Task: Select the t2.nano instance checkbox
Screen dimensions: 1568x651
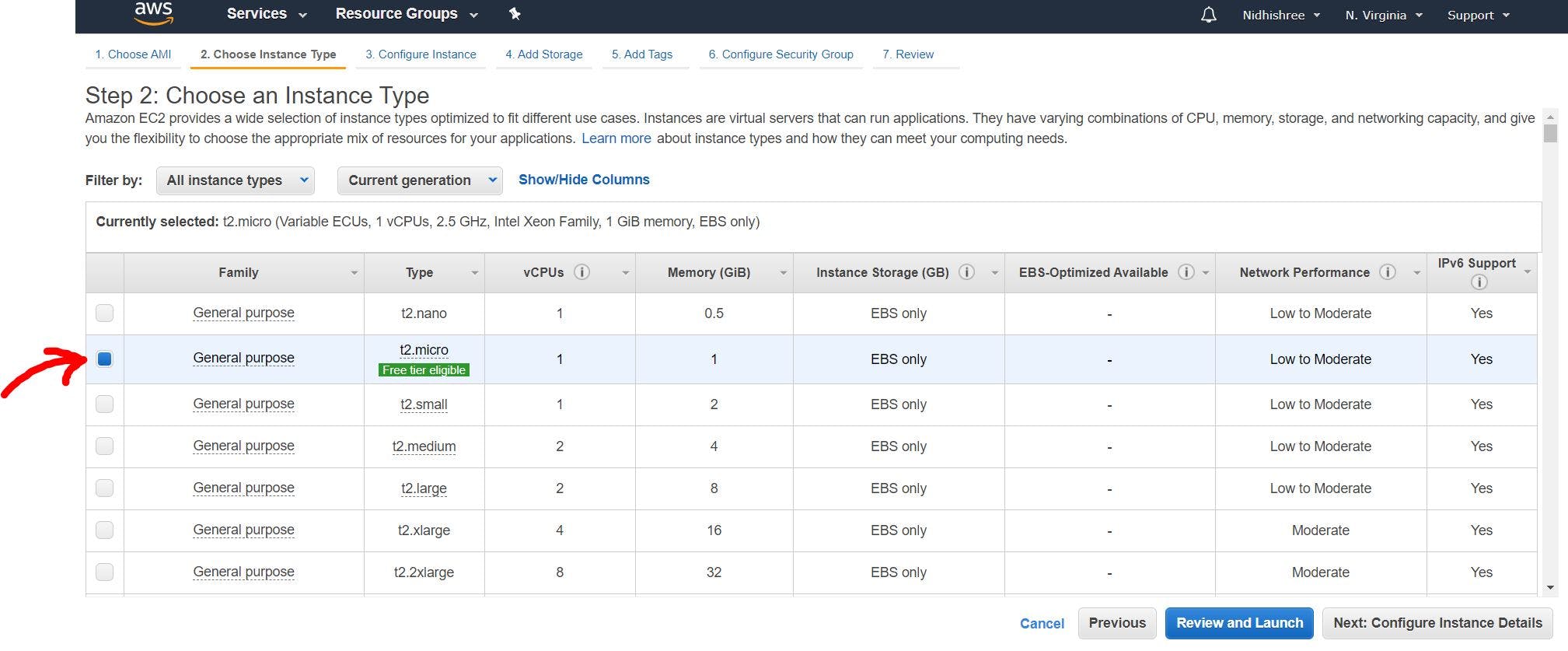Action: (x=104, y=313)
